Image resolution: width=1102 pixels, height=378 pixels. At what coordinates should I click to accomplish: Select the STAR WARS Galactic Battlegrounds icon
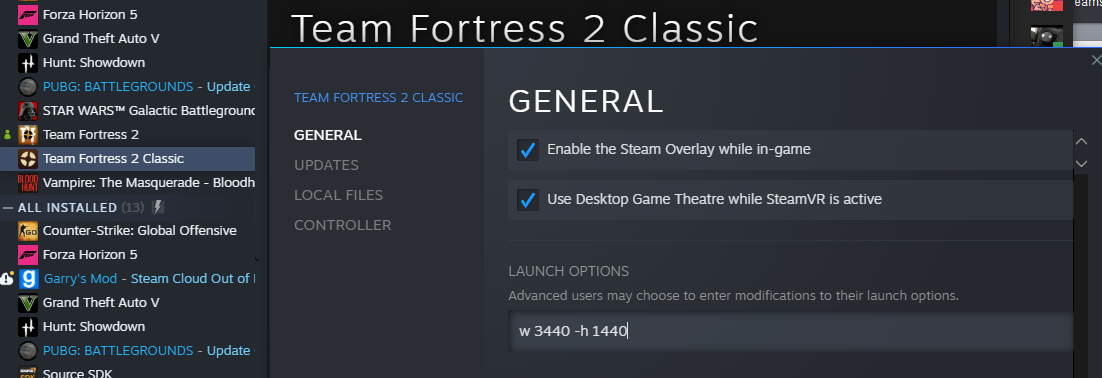[x=27, y=111]
